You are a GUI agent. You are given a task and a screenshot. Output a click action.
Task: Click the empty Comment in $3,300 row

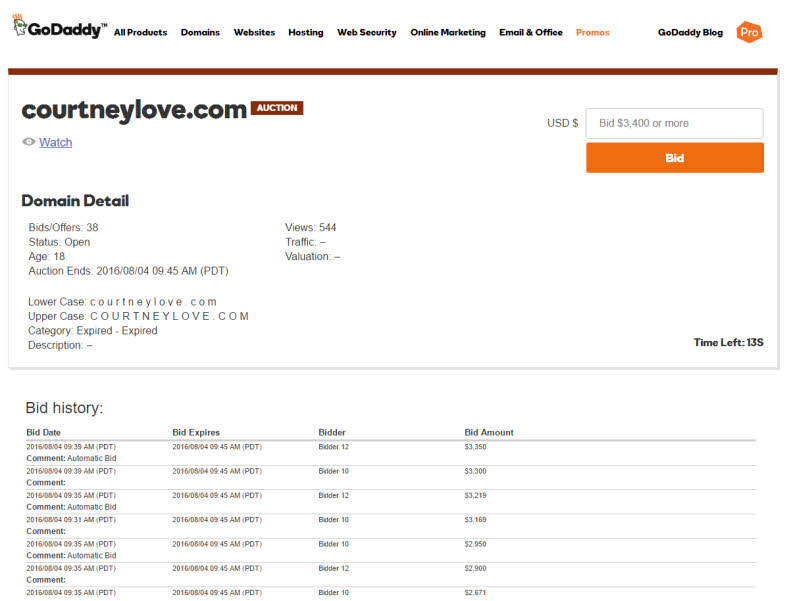coord(46,483)
